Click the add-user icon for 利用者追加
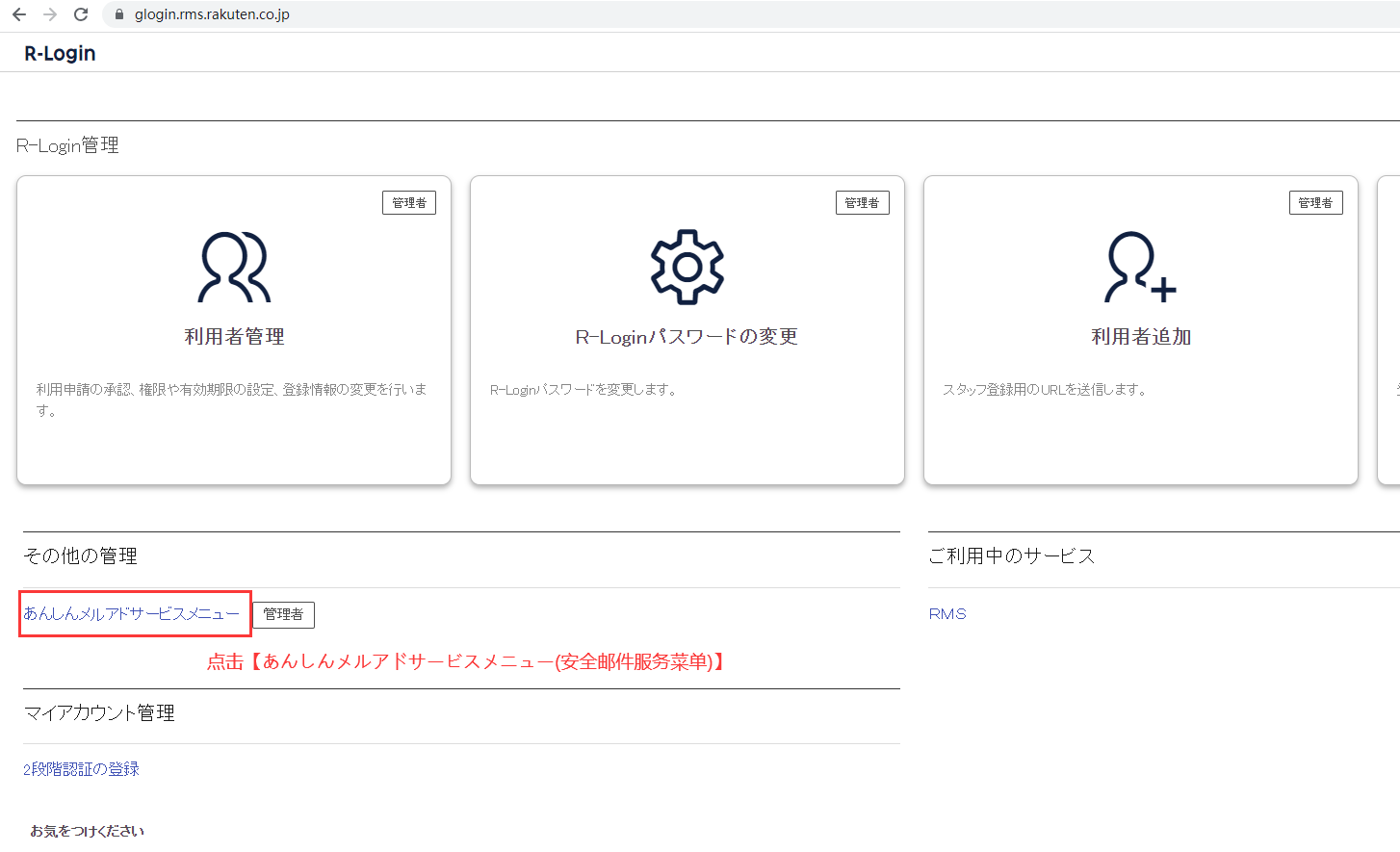1400x852 pixels. pos(1140,267)
